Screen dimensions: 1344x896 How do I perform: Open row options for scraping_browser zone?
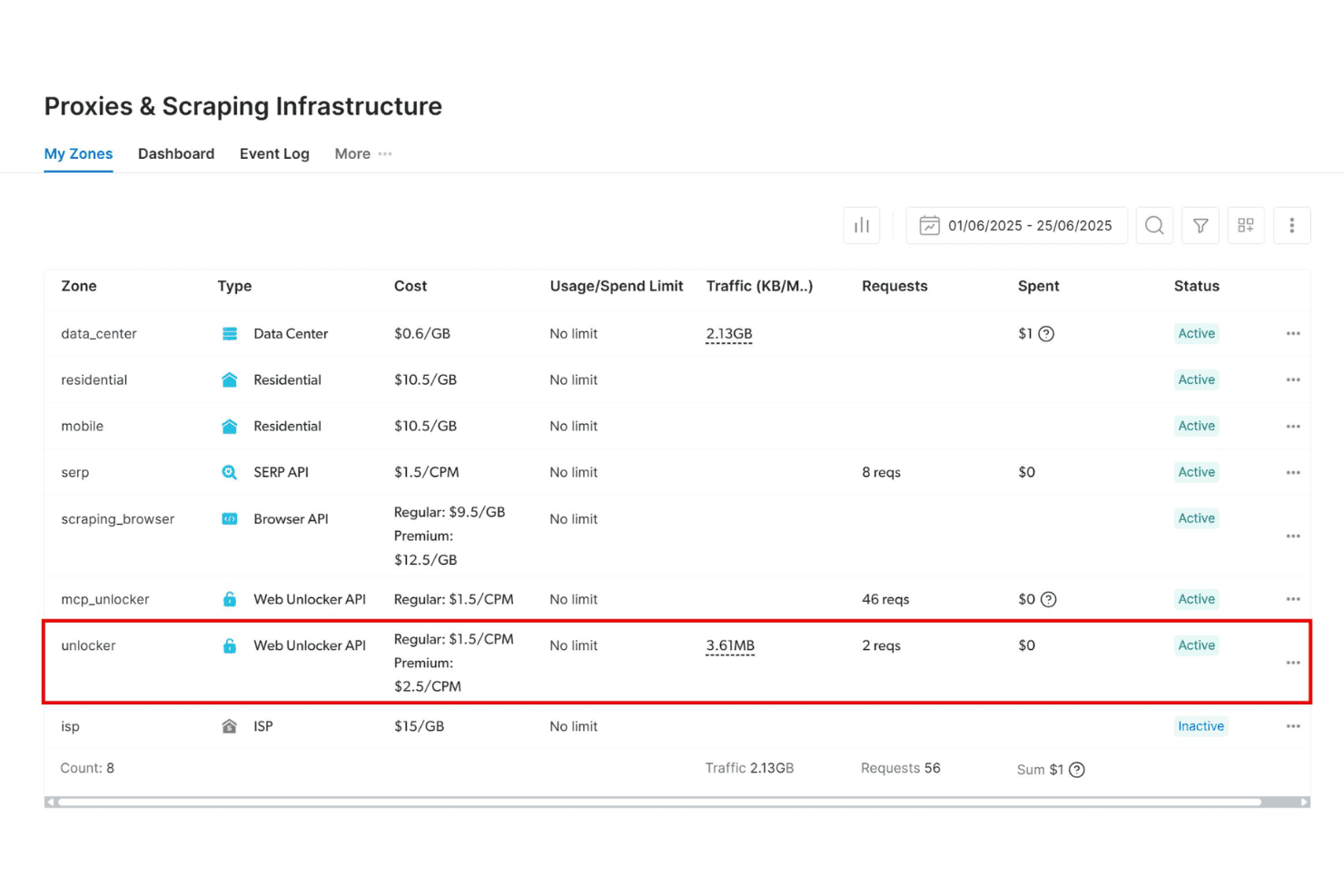pyautogui.click(x=1293, y=537)
